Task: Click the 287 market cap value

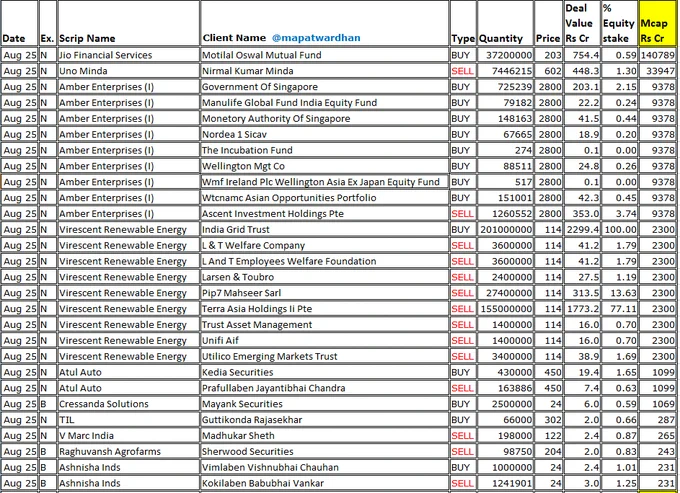Action: point(666,420)
